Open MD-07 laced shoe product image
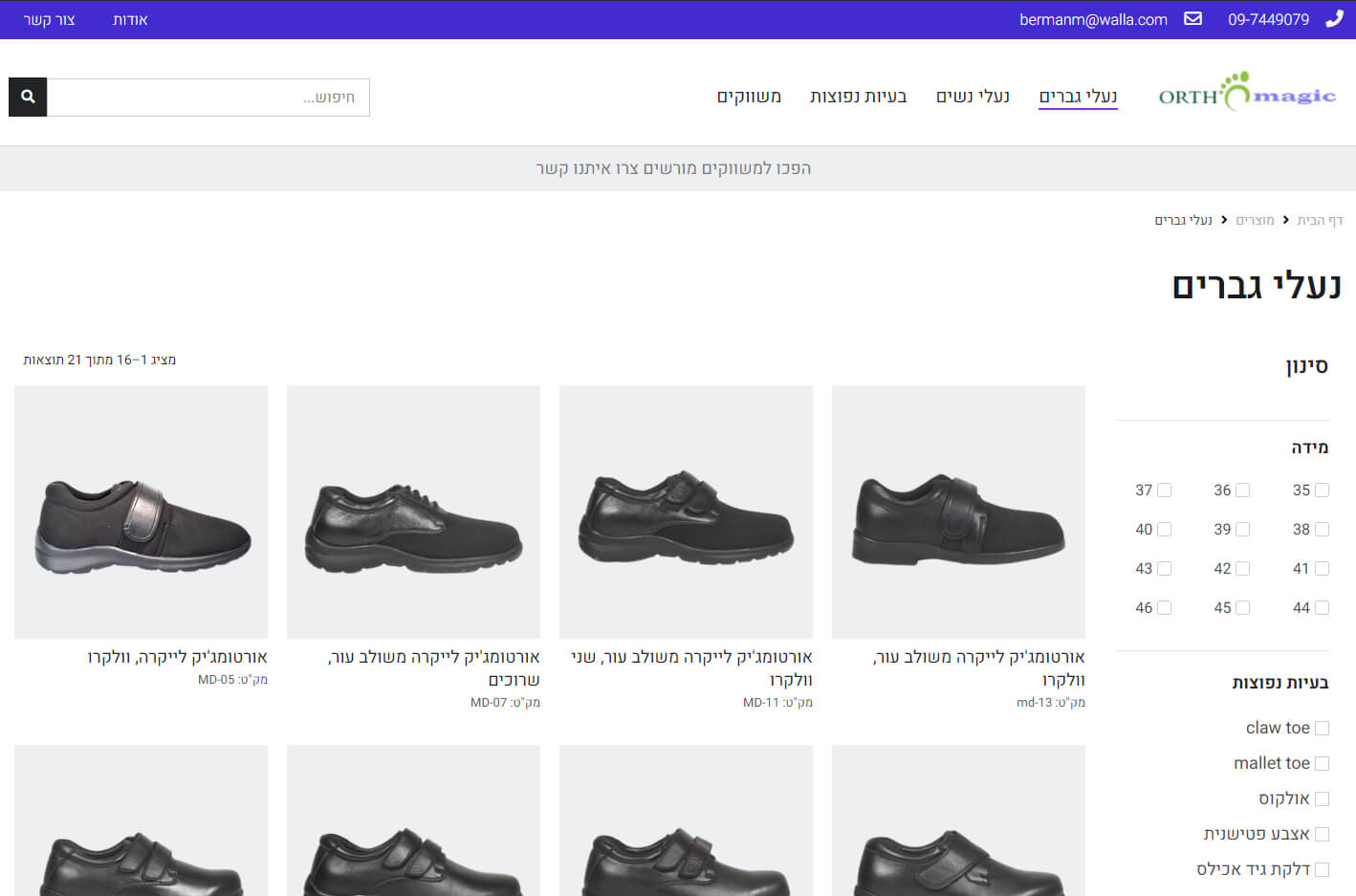1356x896 pixels. coord(413,512)
